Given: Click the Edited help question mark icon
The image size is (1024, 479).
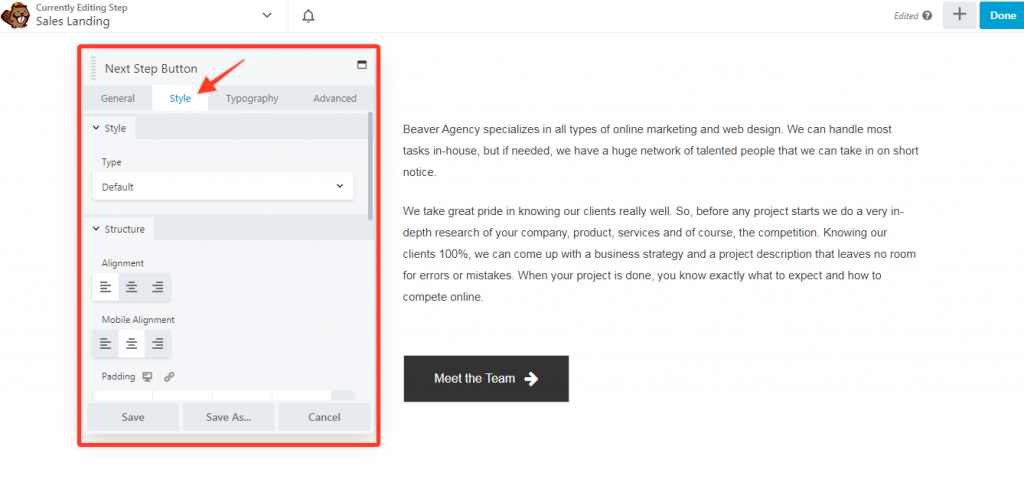Looking at the screenshot, I should click(x=927, y=16).
